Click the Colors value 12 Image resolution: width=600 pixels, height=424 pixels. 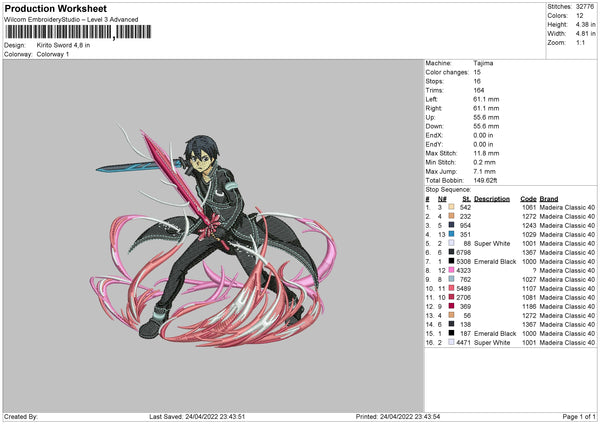580,16
